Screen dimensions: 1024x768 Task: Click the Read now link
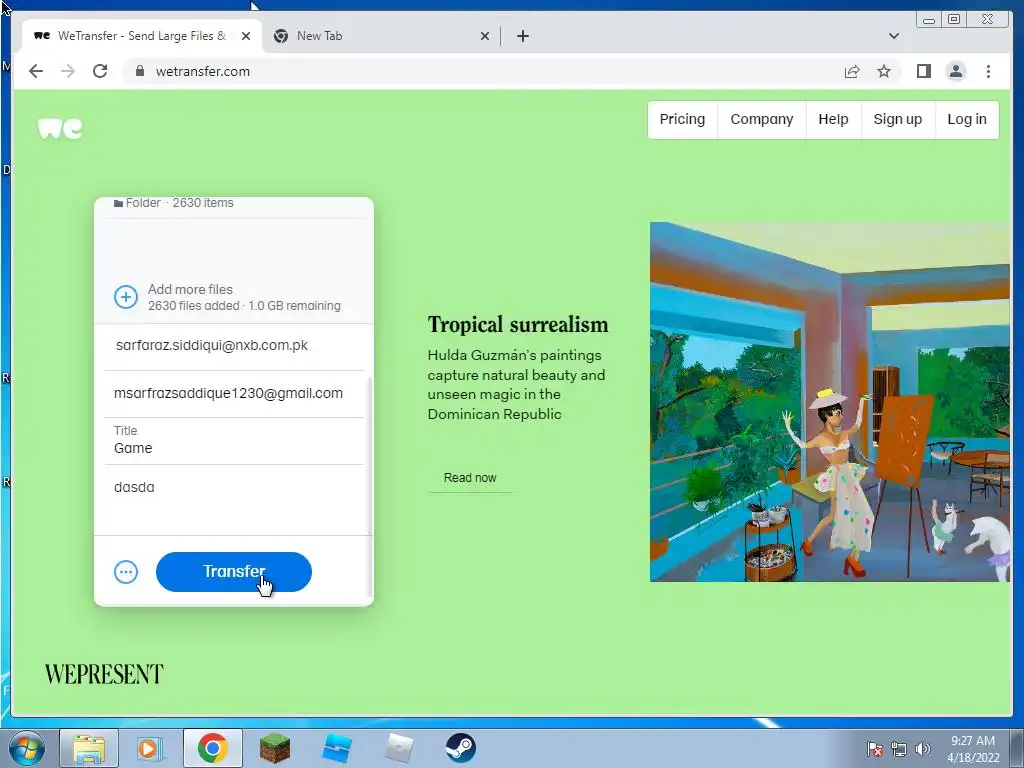coord(470,477)
